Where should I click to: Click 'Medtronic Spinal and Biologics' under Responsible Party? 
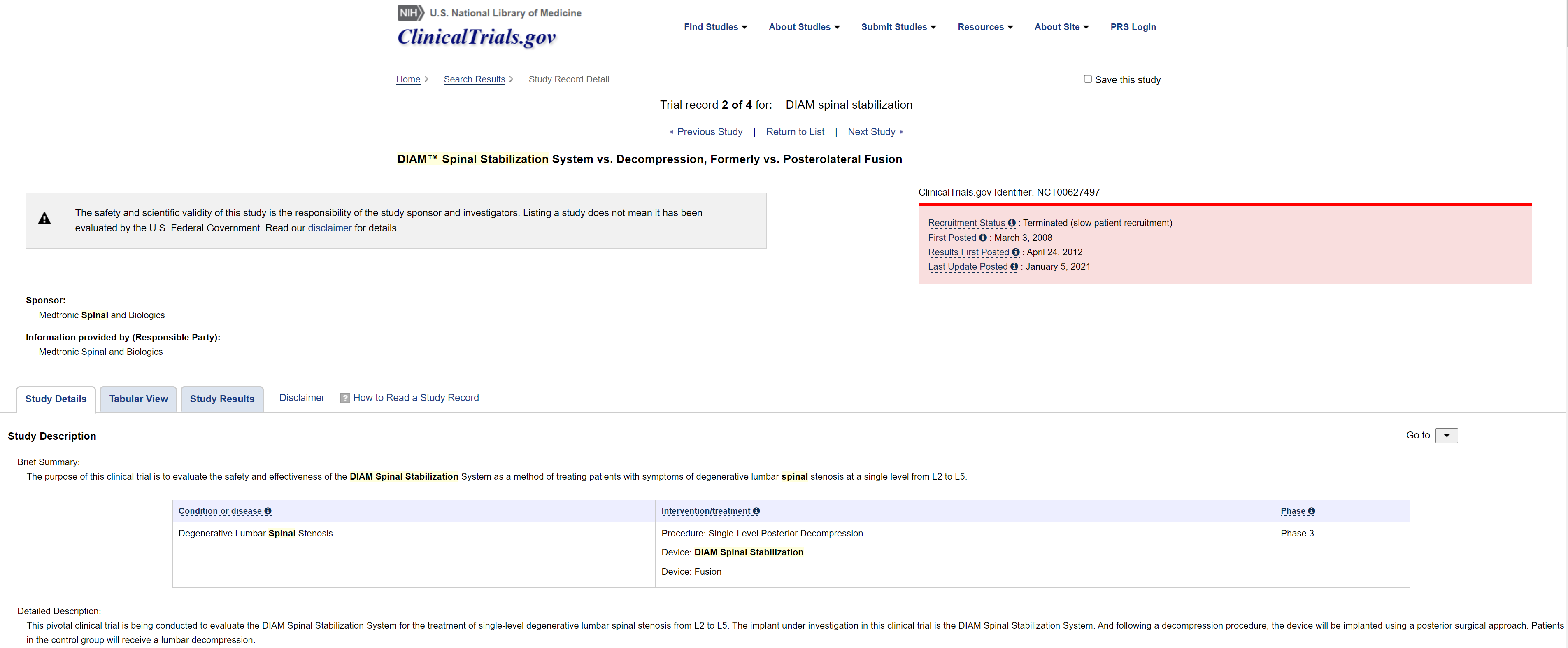pos(100,352)
